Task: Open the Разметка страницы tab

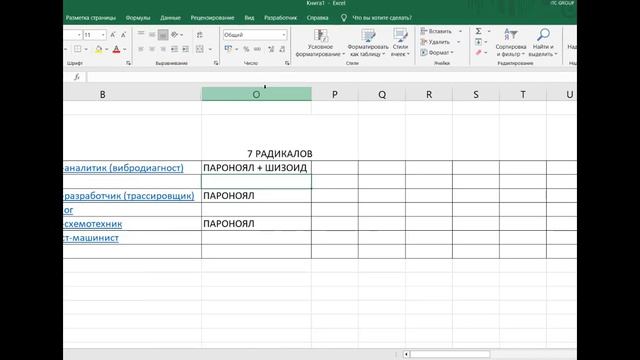Action: pos(91,18)
